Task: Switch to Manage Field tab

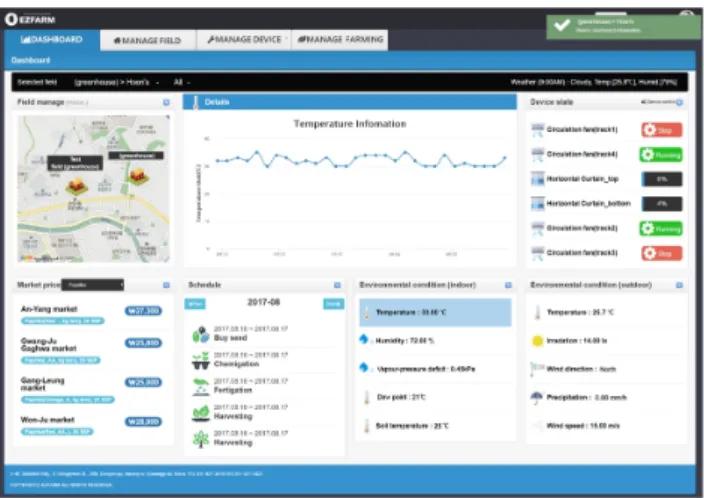Action: coord(147,41)
